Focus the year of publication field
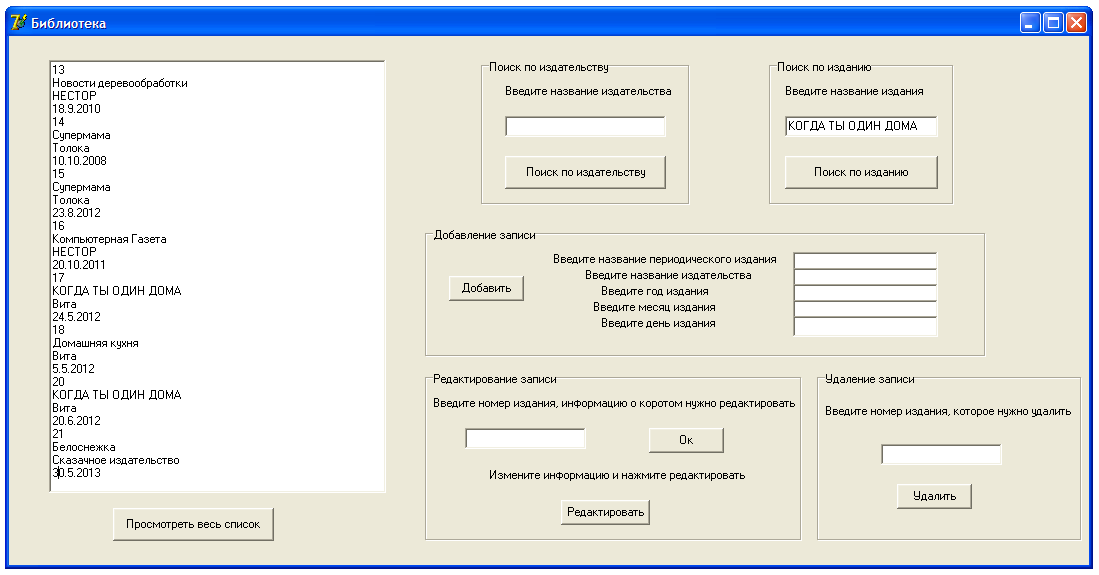 [x=865, y=292]
